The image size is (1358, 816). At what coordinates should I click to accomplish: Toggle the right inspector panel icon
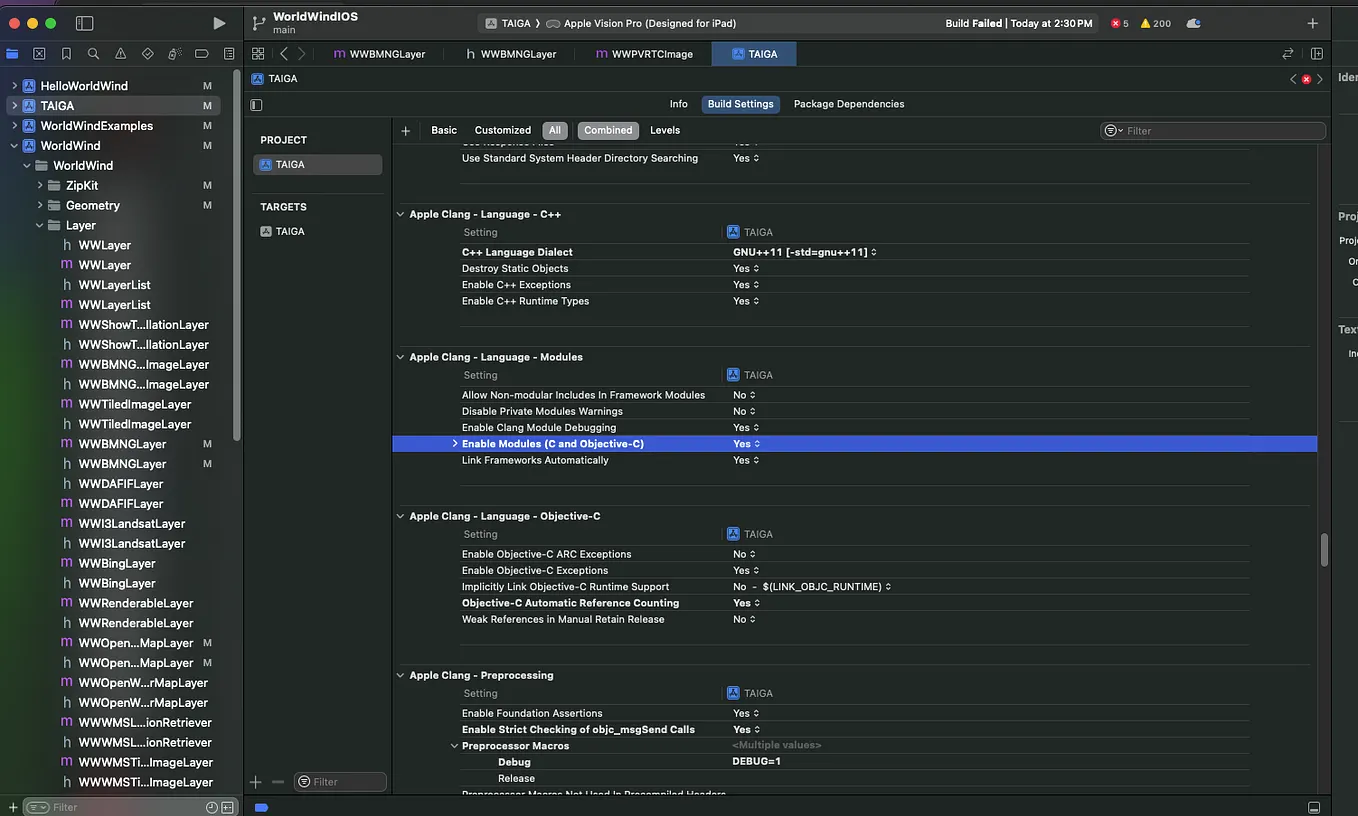click(1317, 53)
